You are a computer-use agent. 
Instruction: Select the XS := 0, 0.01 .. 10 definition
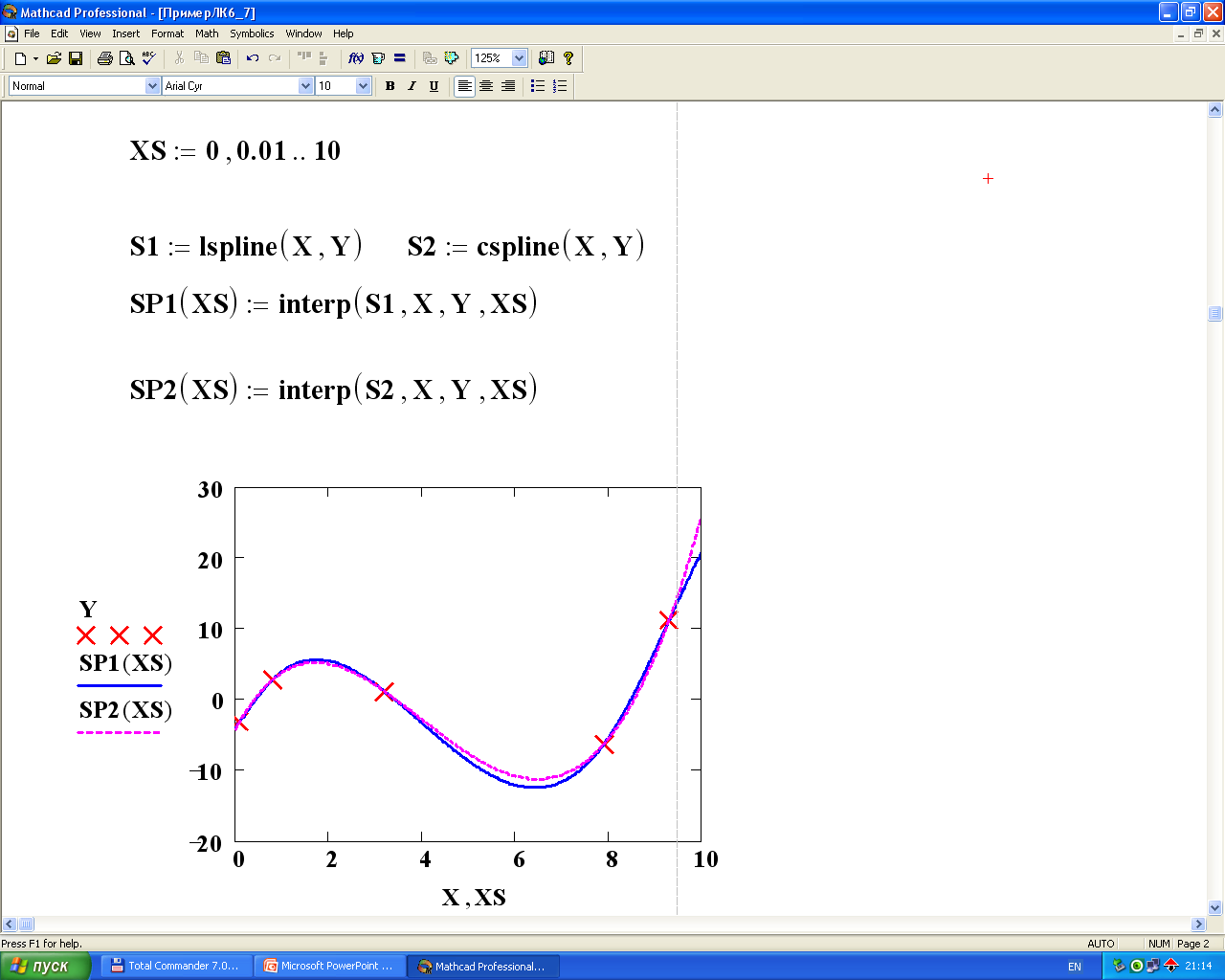235,151
